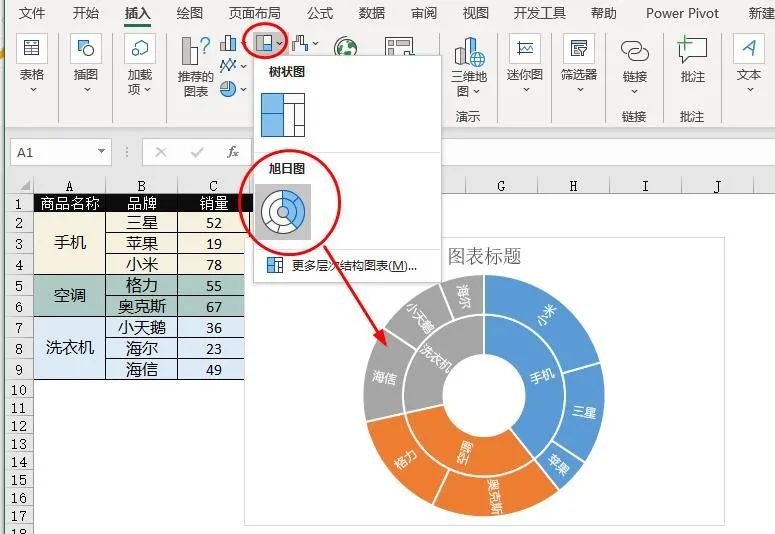This screenshot has height=534, width=775.
Task: Expand the 表格 dropdown chevron
Action: click(x=33, y=90)
